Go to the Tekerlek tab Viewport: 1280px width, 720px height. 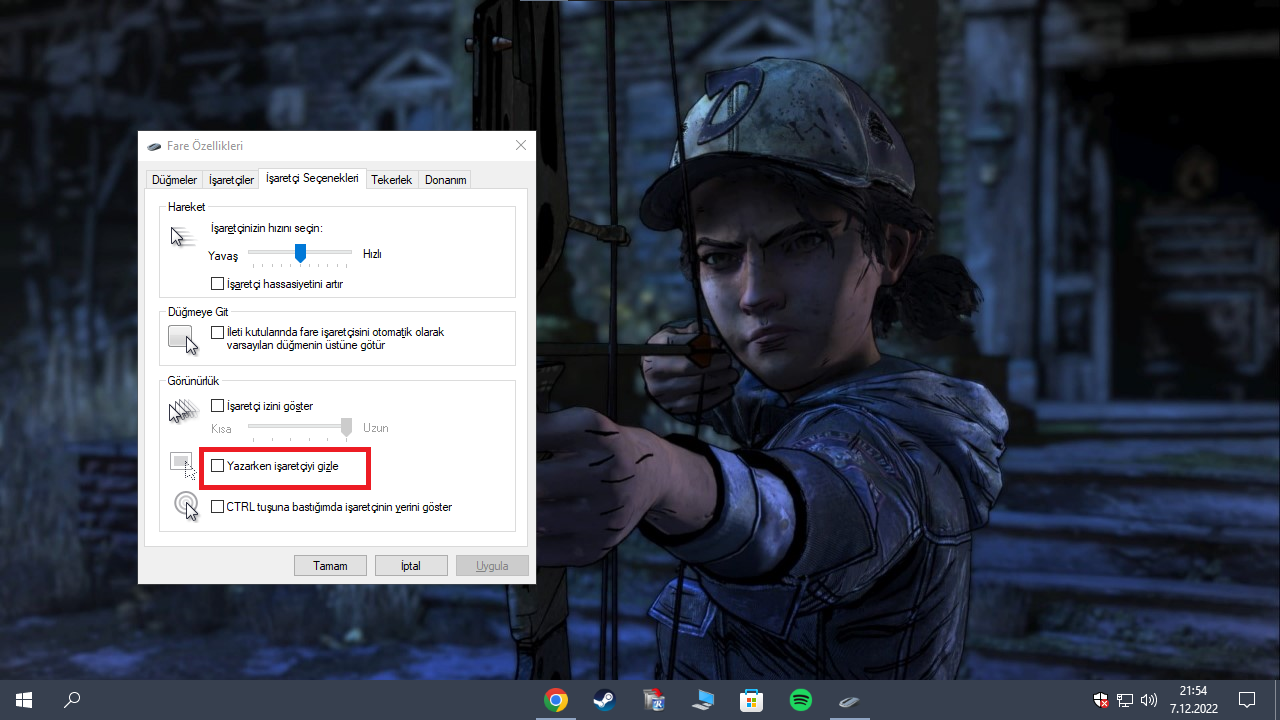click(392, 180)
